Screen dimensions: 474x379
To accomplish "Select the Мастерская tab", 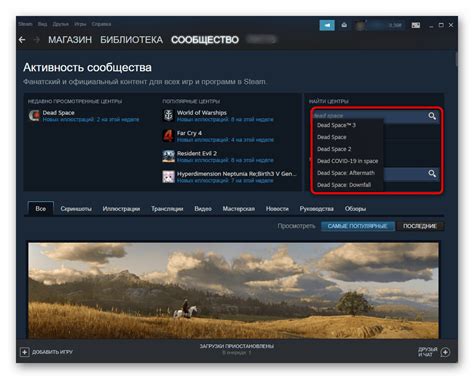I will tap(239, 209).
